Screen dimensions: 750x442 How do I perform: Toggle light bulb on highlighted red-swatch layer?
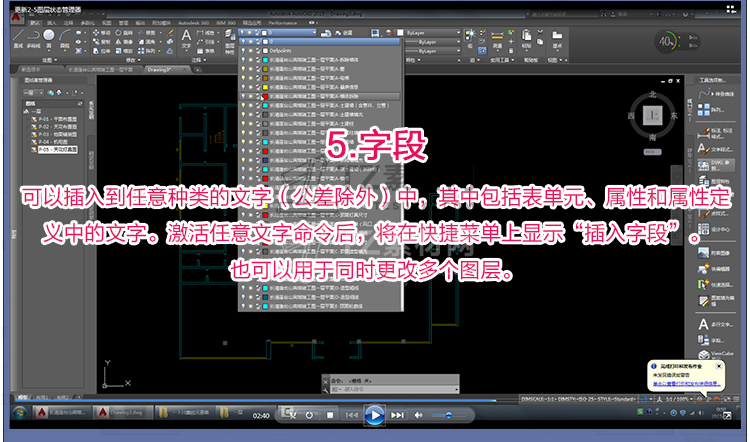point(243,96)
